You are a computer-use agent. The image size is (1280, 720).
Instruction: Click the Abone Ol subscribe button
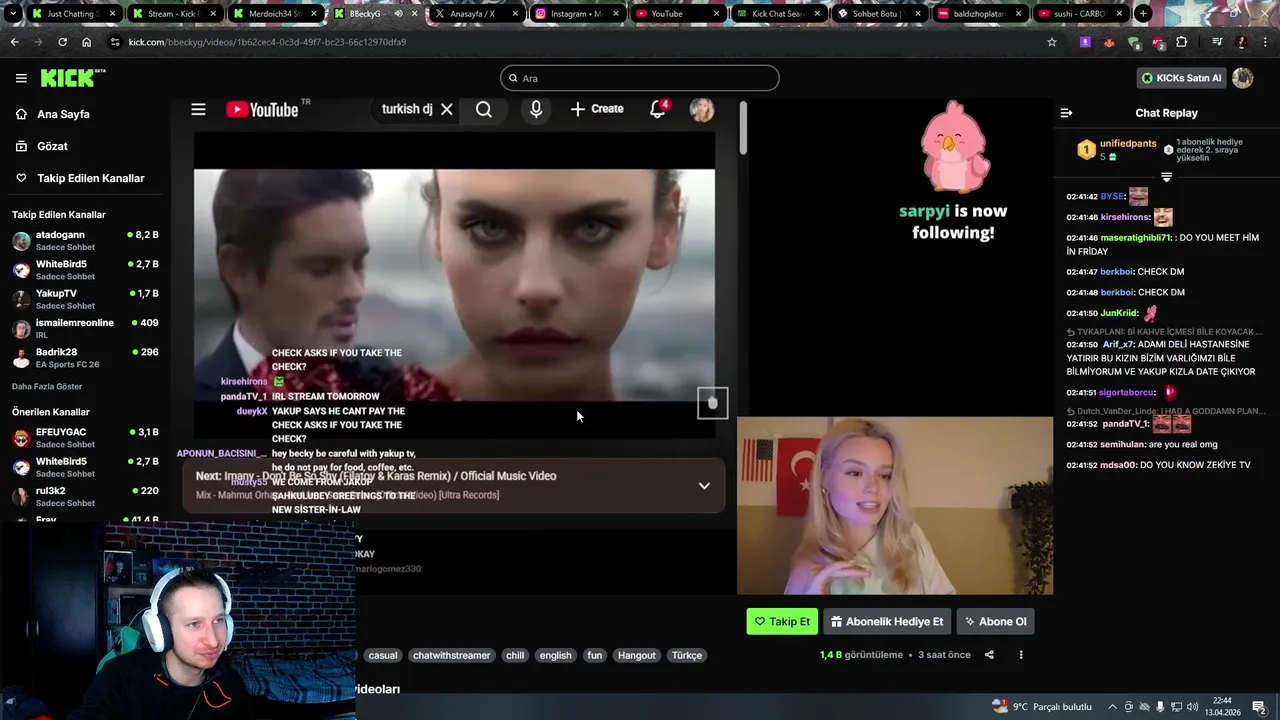coord(995,621)
